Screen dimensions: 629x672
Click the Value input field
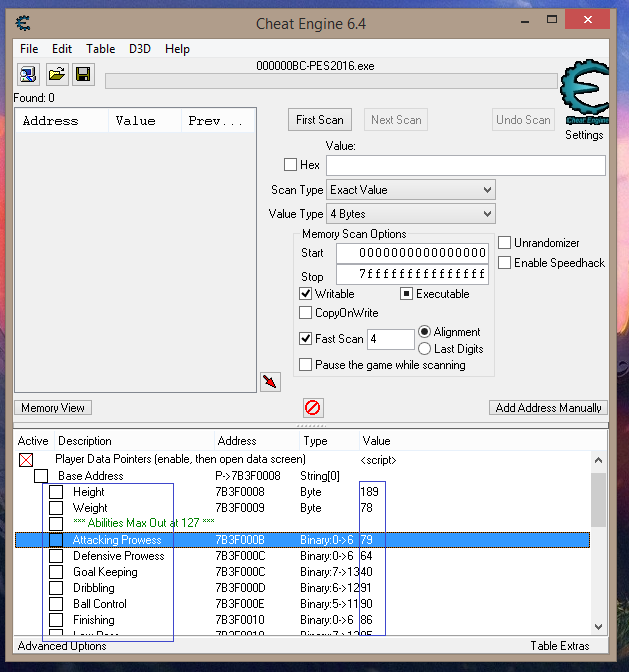pyautogui.click(x=465, y=166)
